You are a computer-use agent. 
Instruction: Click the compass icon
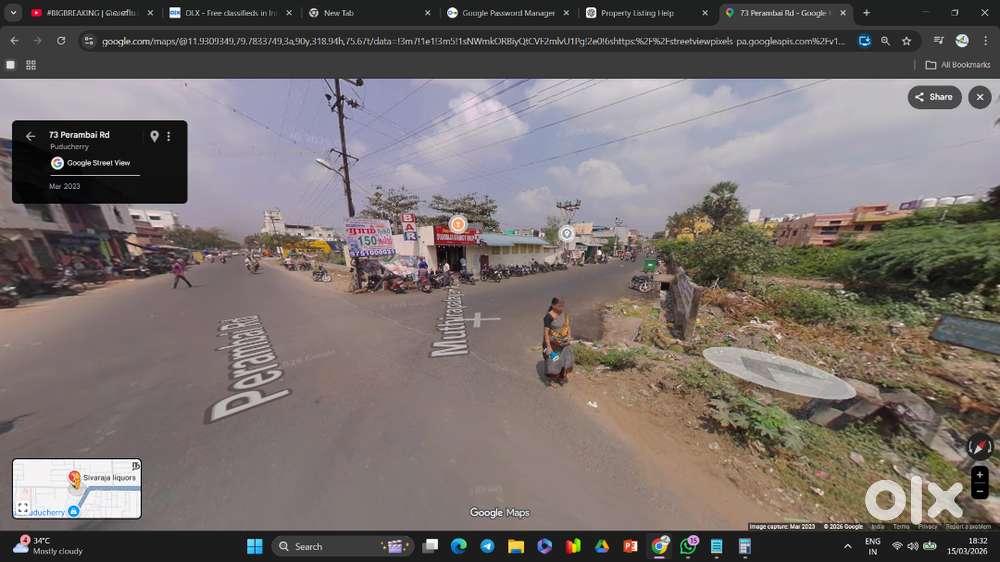(x=980, y=447)
